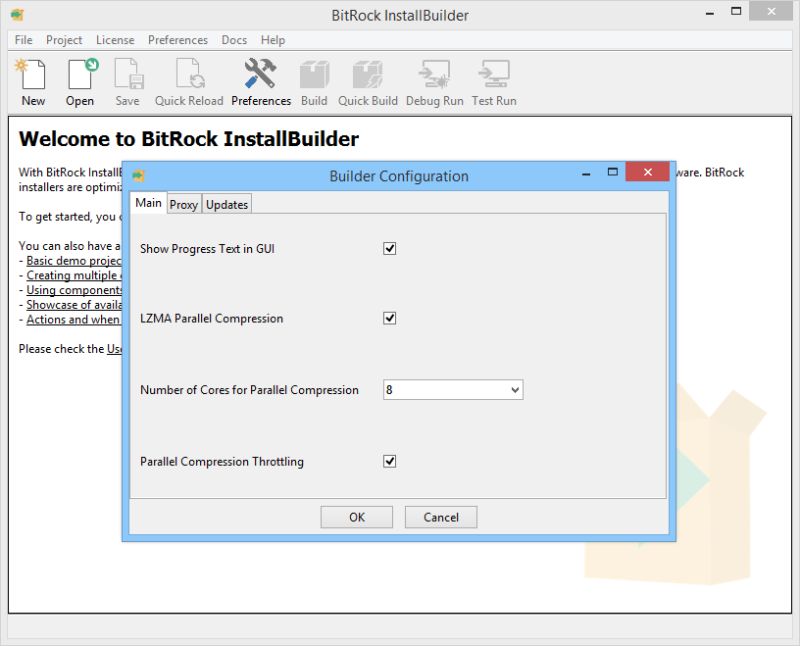Minimize the Builder Configuration dialog
This screenshot has height=646, width=800.
pyautogui.click(x=586, y=173)
